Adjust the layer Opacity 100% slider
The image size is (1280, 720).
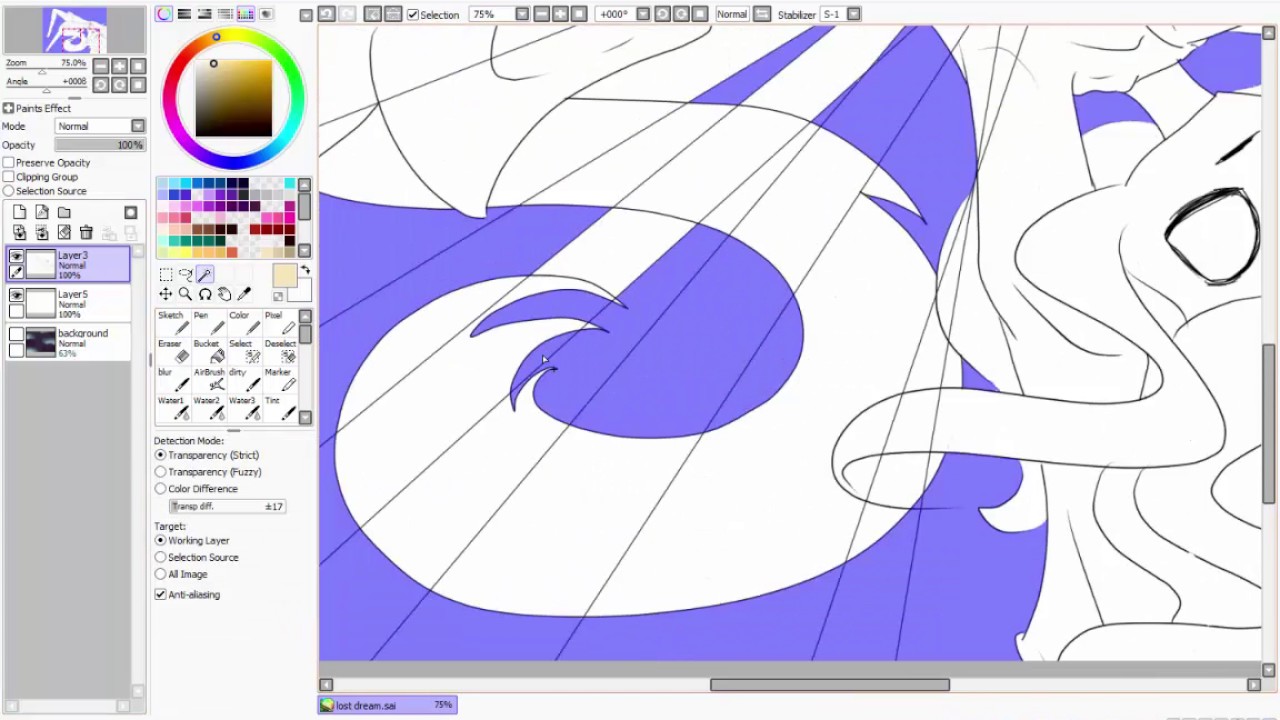point(100,145)
